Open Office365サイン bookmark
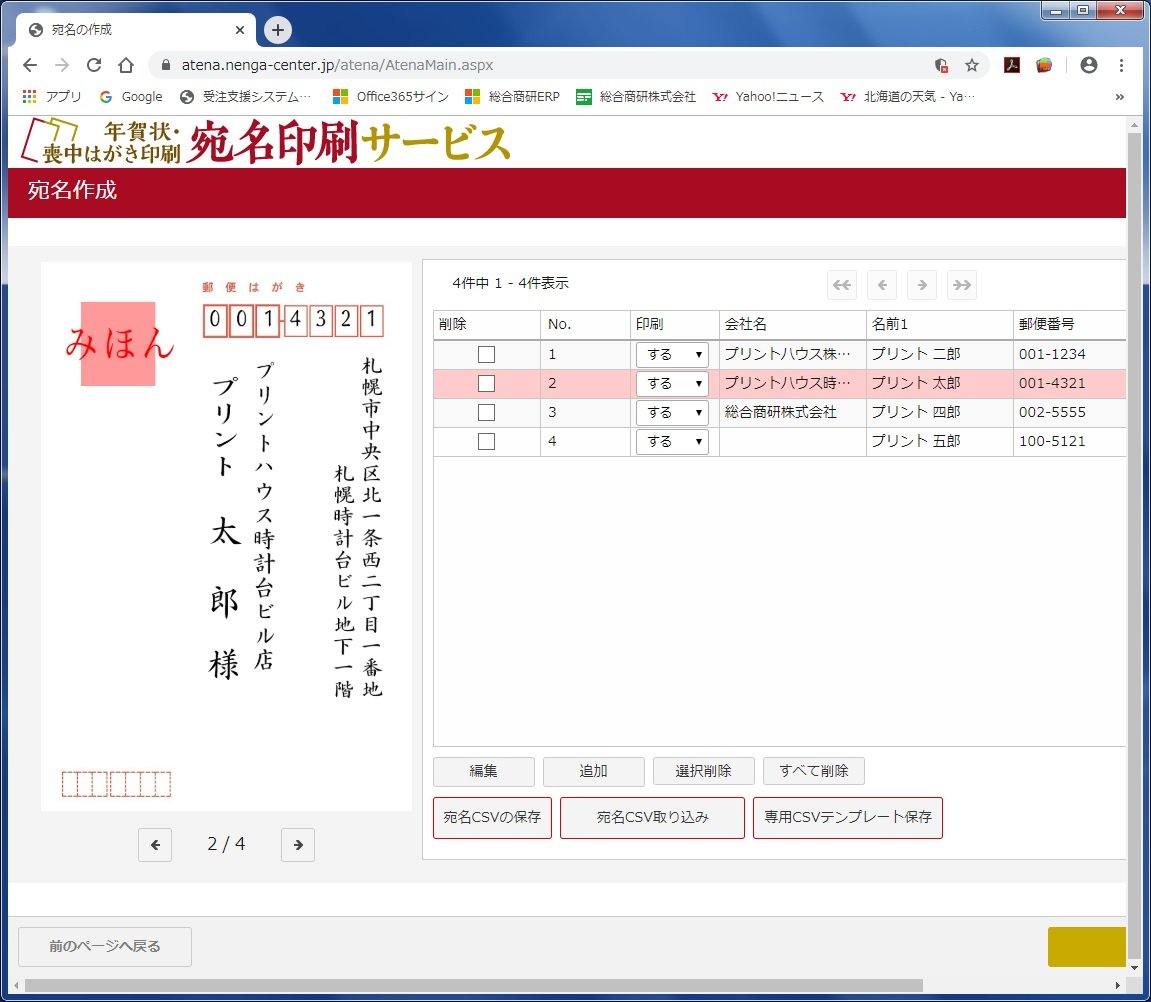 coord(391,96)
